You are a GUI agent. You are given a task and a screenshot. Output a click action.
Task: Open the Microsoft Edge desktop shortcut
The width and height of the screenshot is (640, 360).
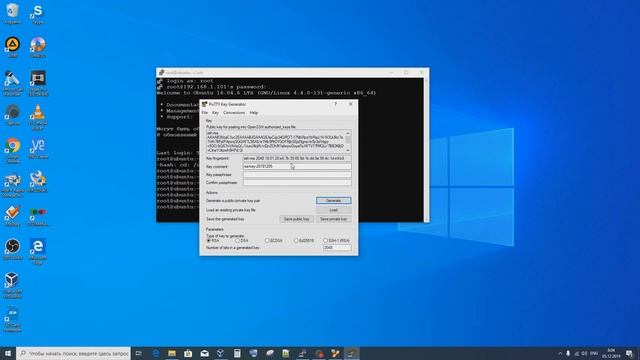[x=38, y=251]
